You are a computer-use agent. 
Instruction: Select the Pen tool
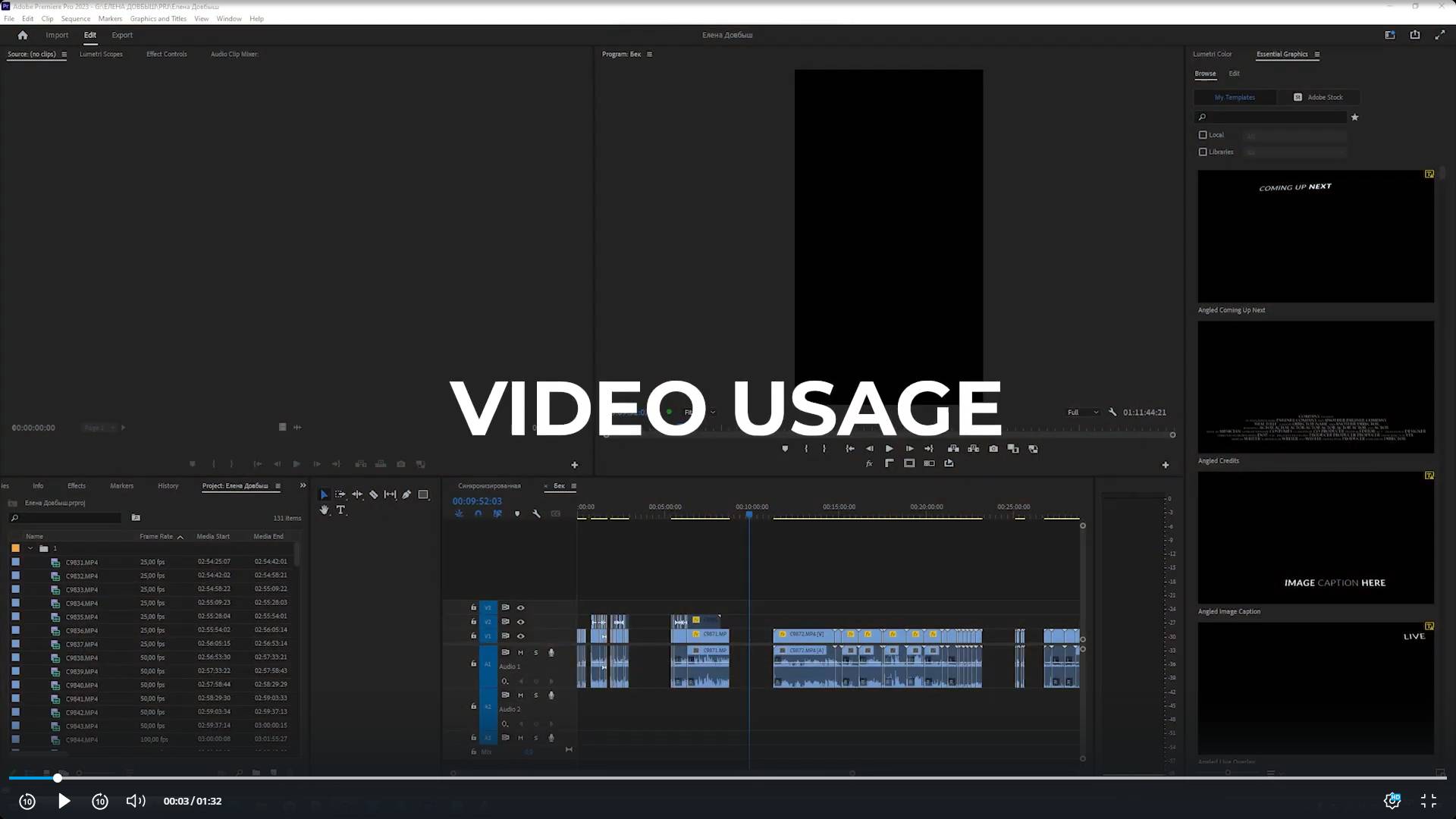pos(406,494)
